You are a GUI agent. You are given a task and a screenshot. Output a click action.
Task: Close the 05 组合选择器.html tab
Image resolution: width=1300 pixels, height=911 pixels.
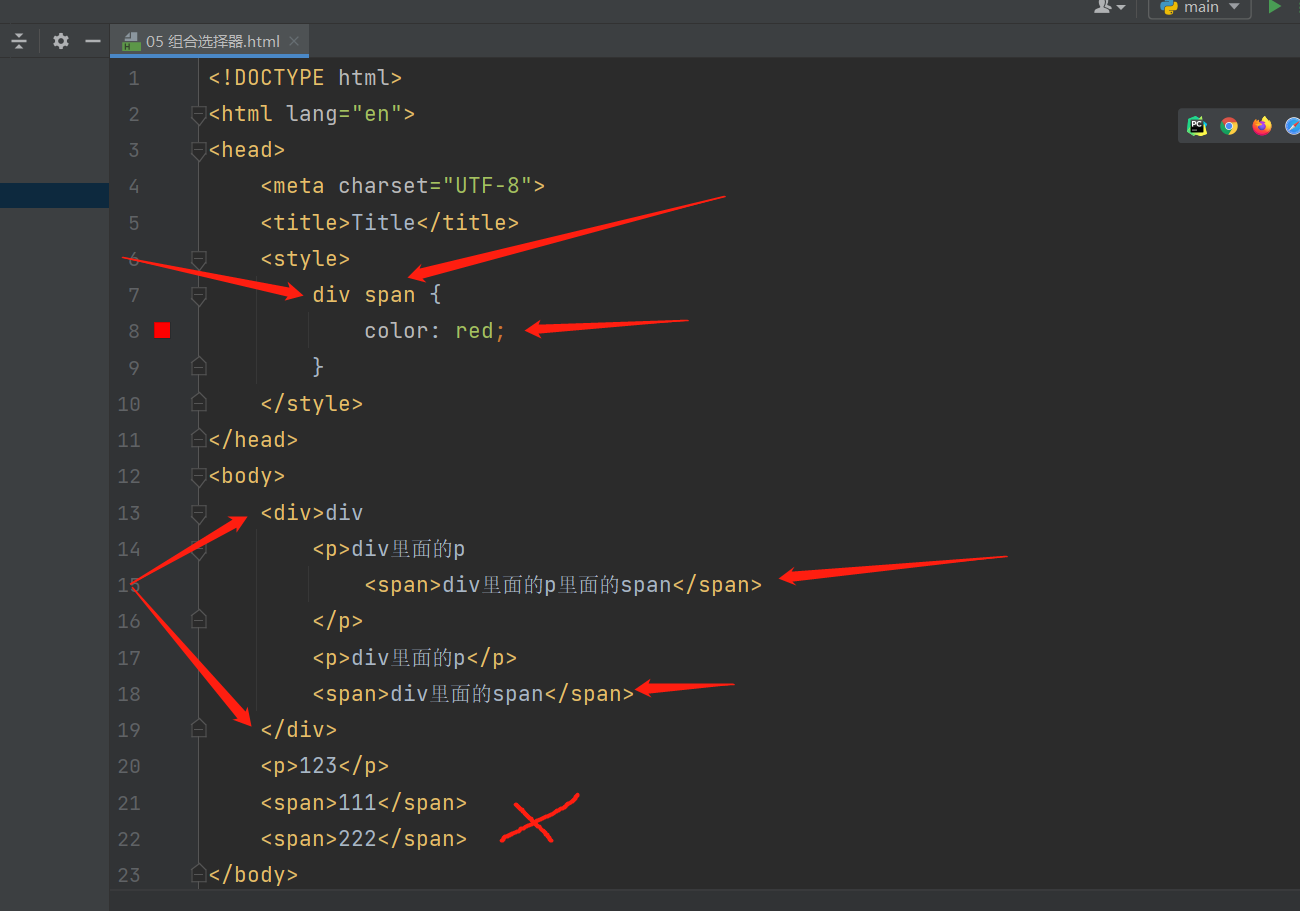pyautogui.click(x=294, y=41)
